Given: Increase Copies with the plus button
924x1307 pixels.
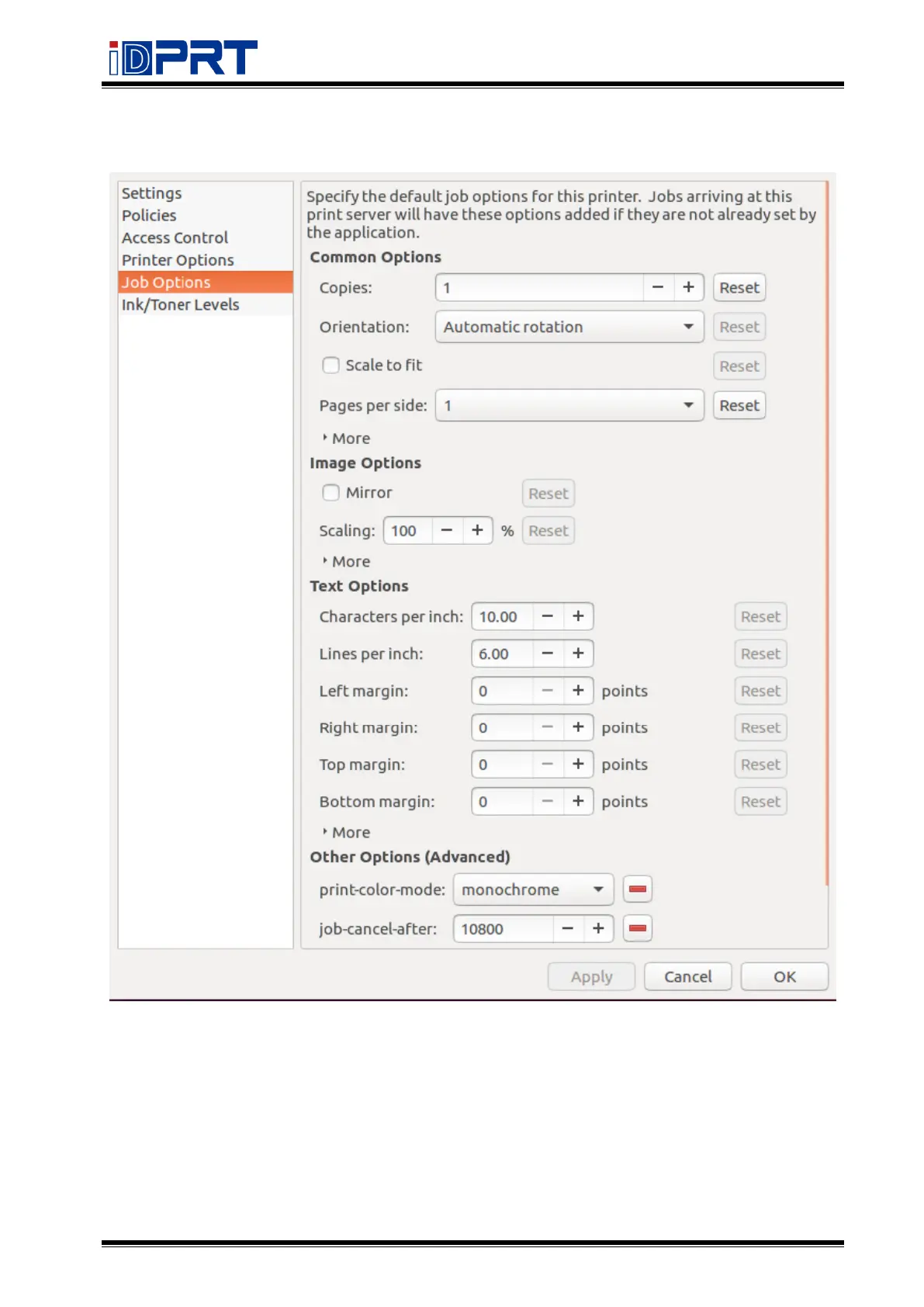Looking at the screenshot, I should pyautogui.click(x=688, y=287).
